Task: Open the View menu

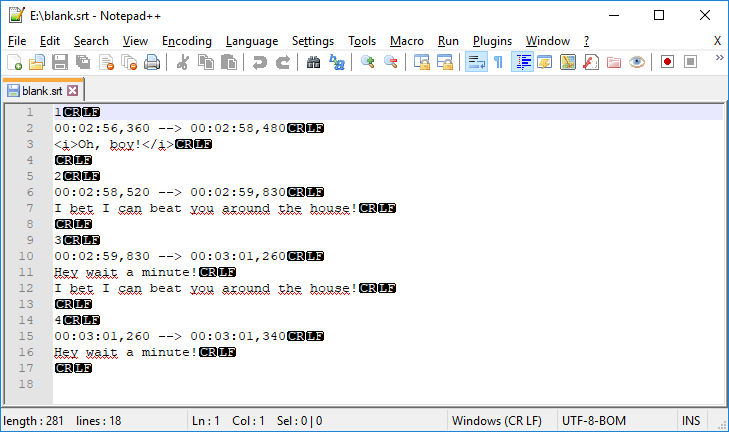Action: pyautogui.click(x=135, y=41)
